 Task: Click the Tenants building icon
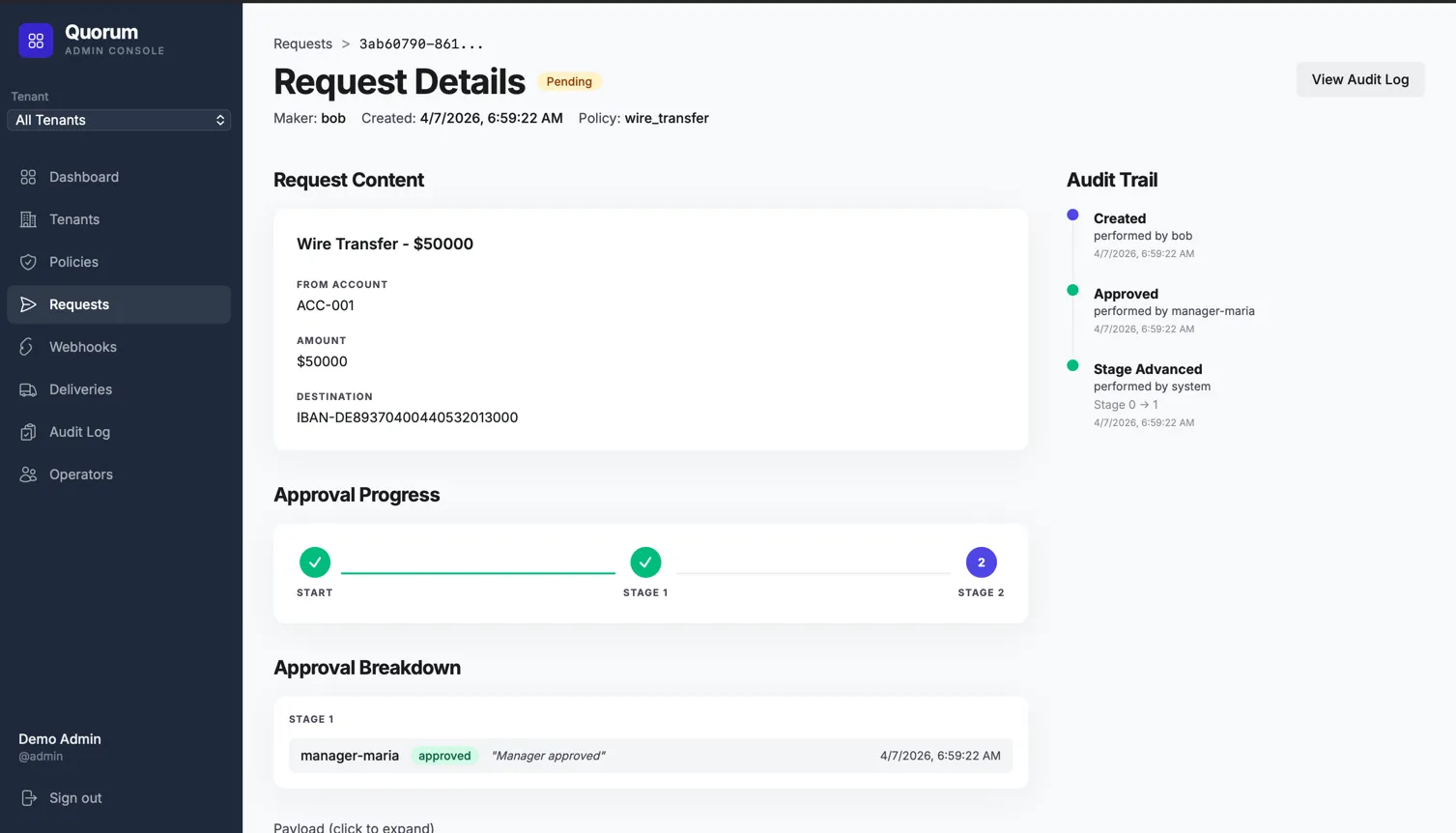click(x=28, y=219)
